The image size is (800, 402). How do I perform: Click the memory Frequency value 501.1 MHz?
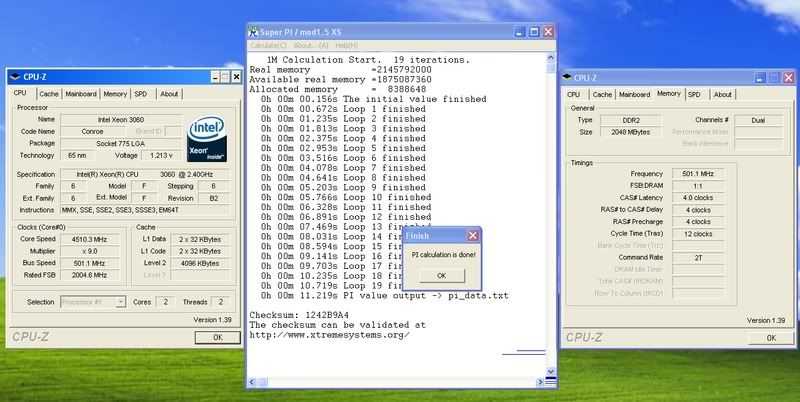698,173
